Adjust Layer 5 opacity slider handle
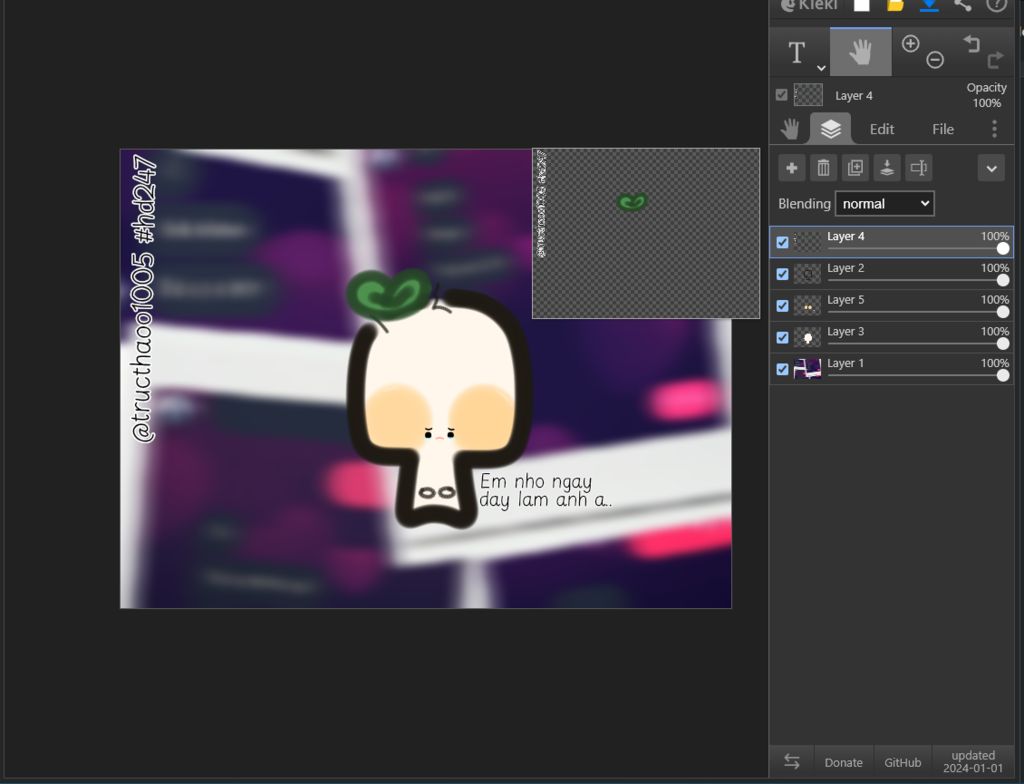Image resolution: width=1024 pixels, height=784 pixels. point(1003,312)
